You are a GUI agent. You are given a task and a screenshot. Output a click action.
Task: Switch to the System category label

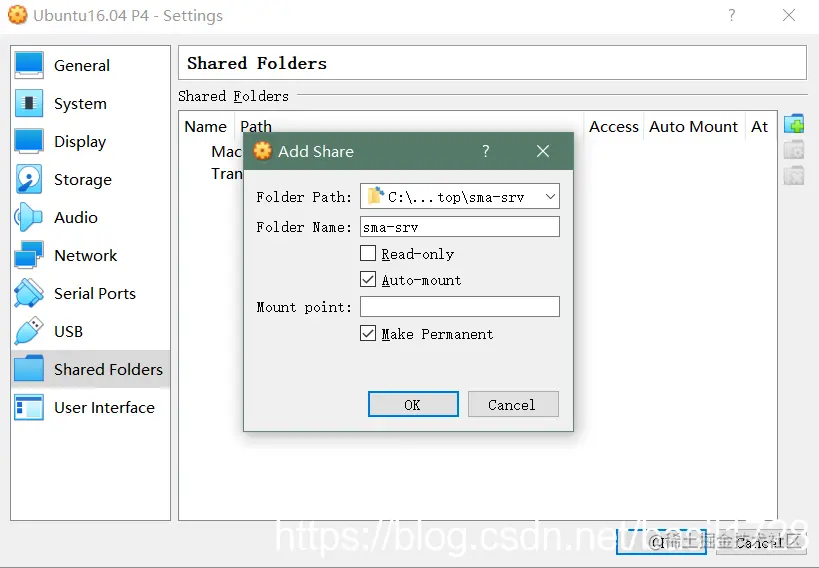tap(80, 104)
